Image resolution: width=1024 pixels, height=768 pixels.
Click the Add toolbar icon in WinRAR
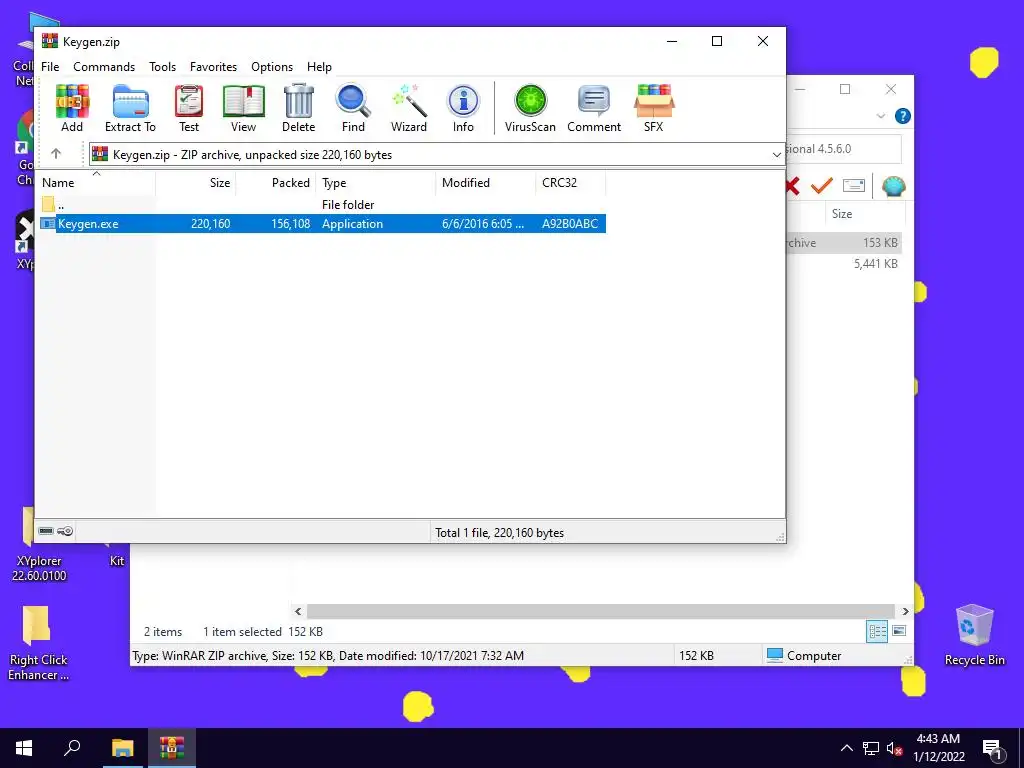pos(72,108)
